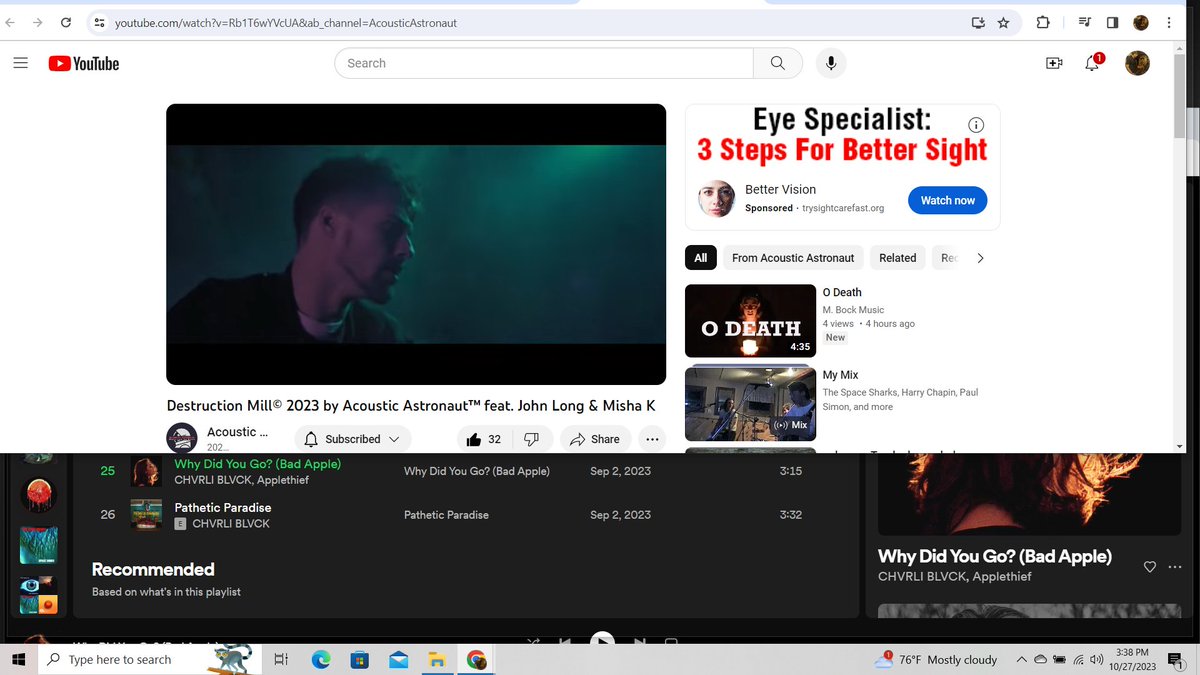Open the Windows Start menu
The height and width of the screenshot is (675, 1200).
18,660
